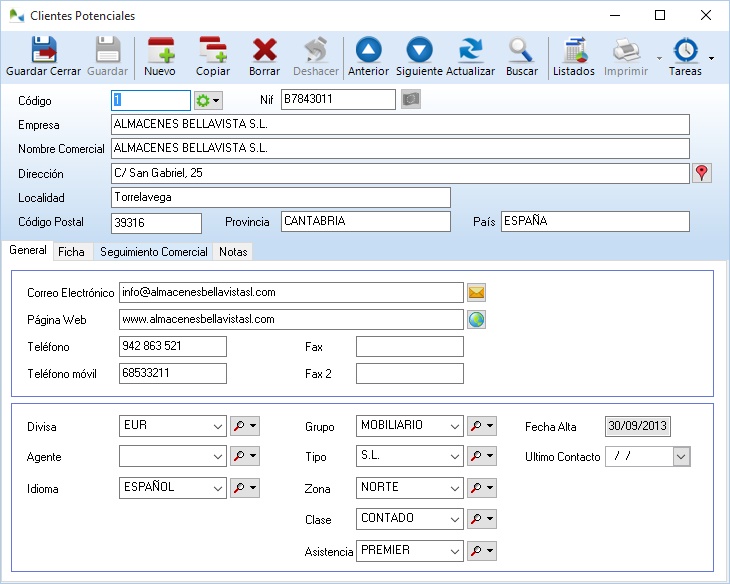Open the Seguimiento Comercial tab
Viewport: 730px width, 584px height.
[154, 251]
